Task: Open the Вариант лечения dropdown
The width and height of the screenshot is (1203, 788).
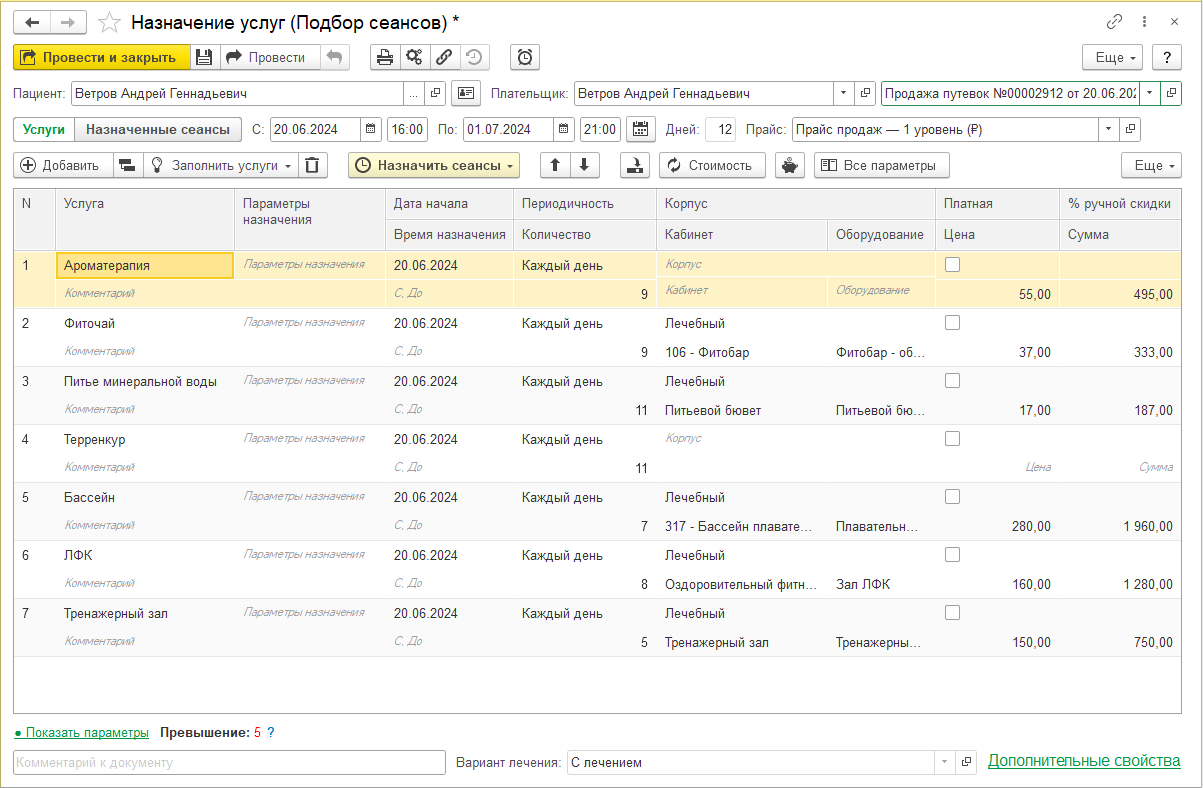Action: [944, 763]
